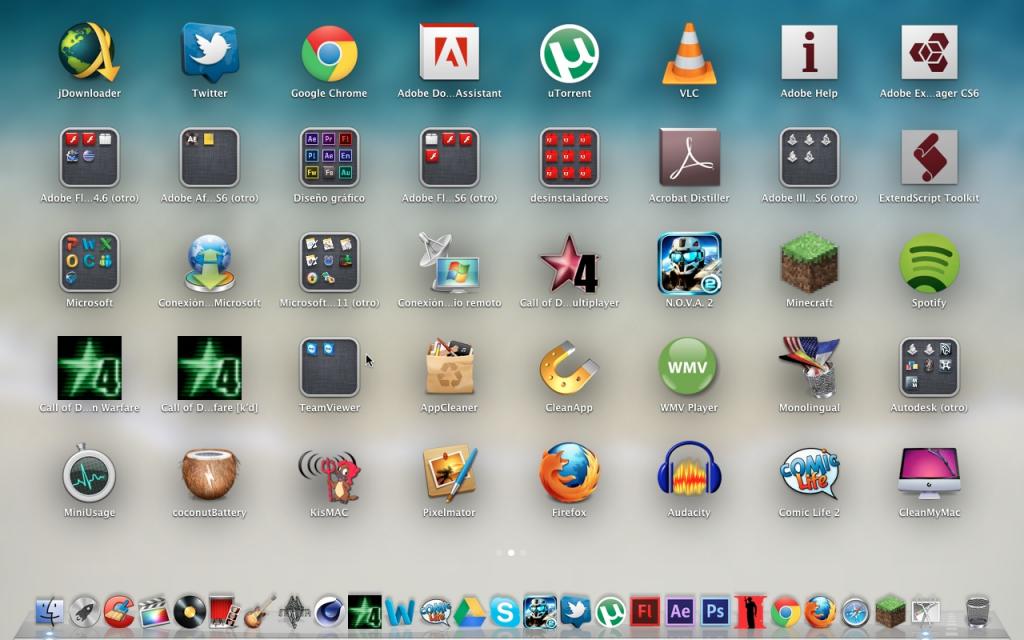Open WMV Player
Image resolution: width=1024 pixels, height=640 pixels.
pyautogui.click(x=688, y=367)
